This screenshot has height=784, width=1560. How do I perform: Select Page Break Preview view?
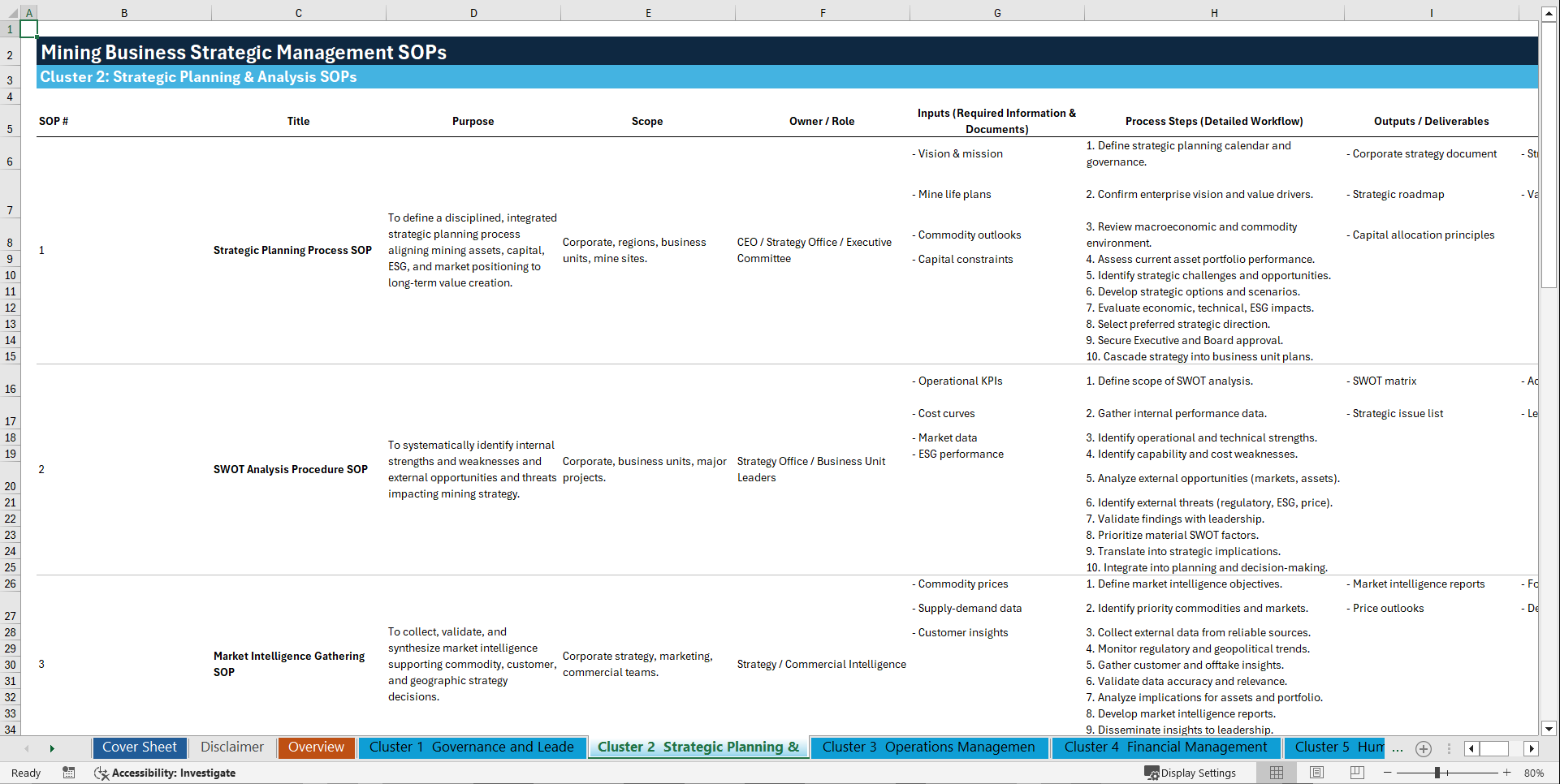[1356, 773]
